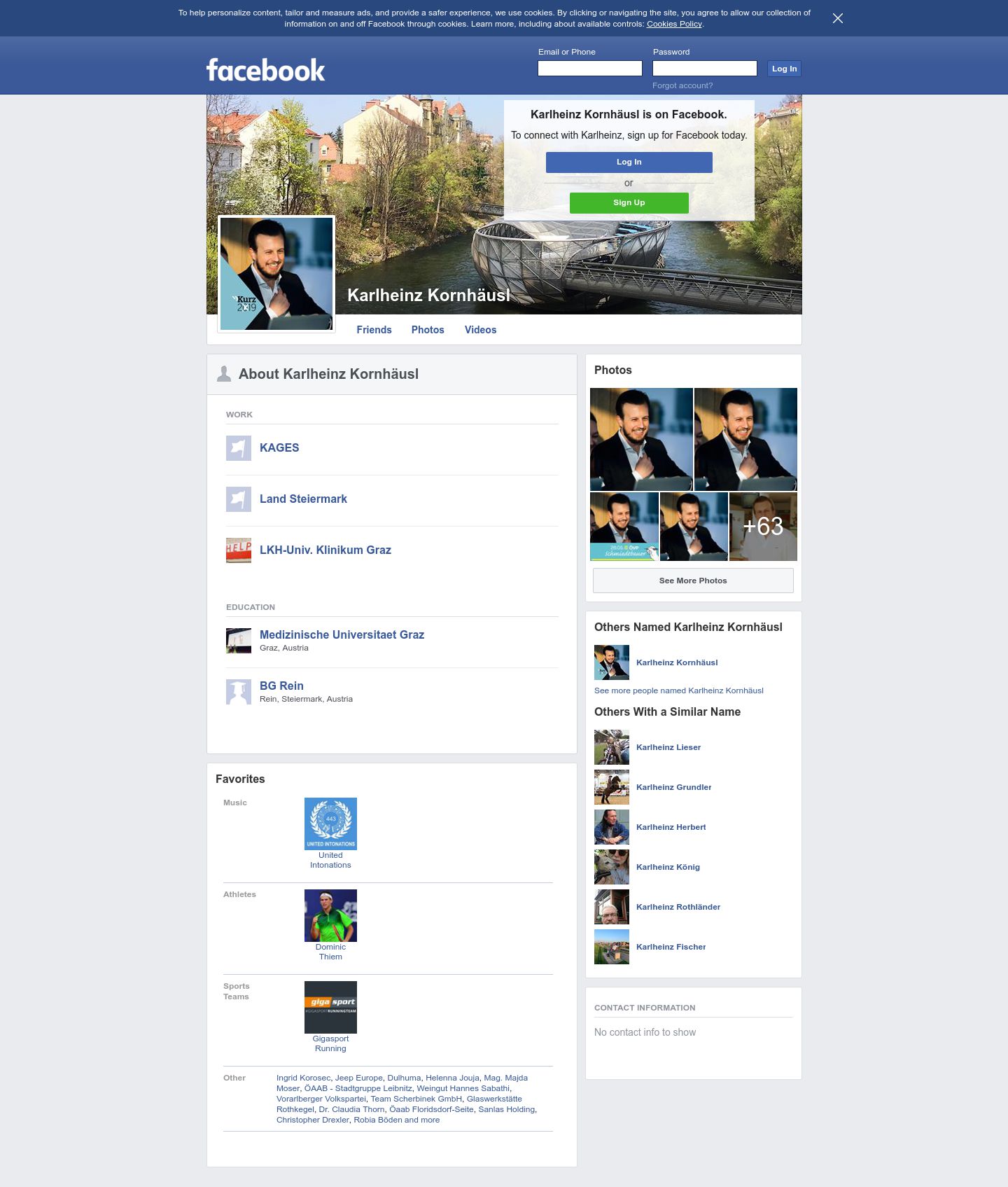Open the BG Rein school link

[x=281, y=686]
